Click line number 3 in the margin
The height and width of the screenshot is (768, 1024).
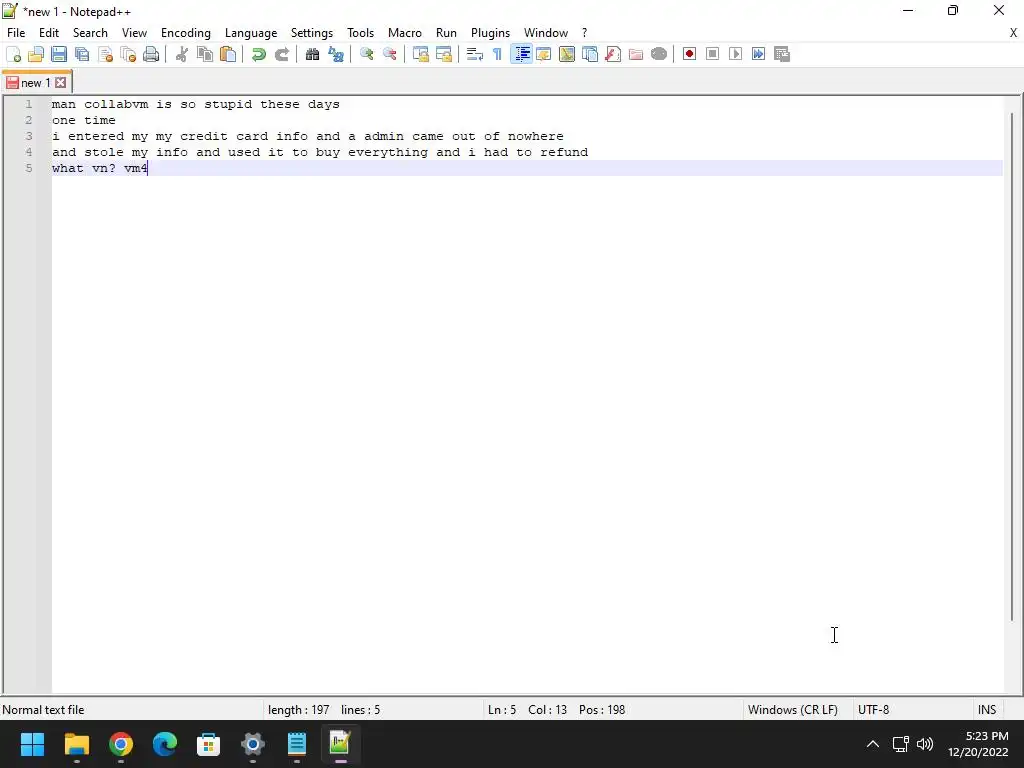click(29, 136)
